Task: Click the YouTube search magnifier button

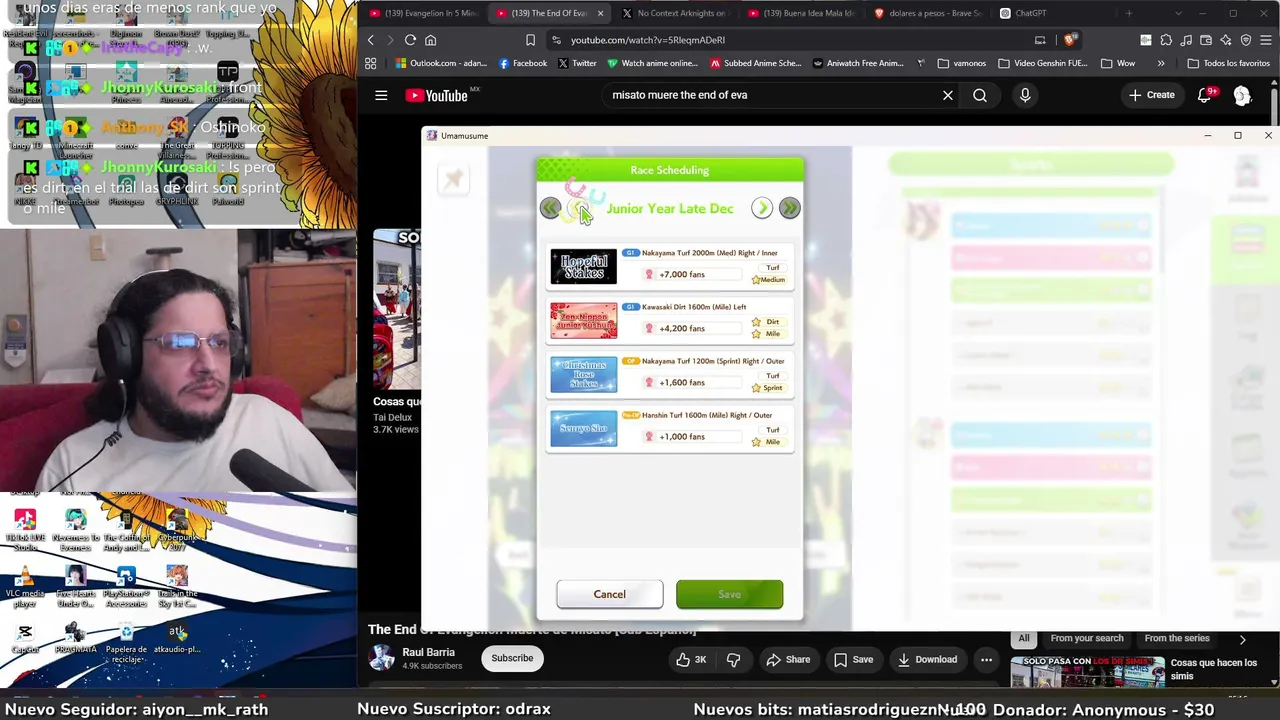Action: (980, 95)
